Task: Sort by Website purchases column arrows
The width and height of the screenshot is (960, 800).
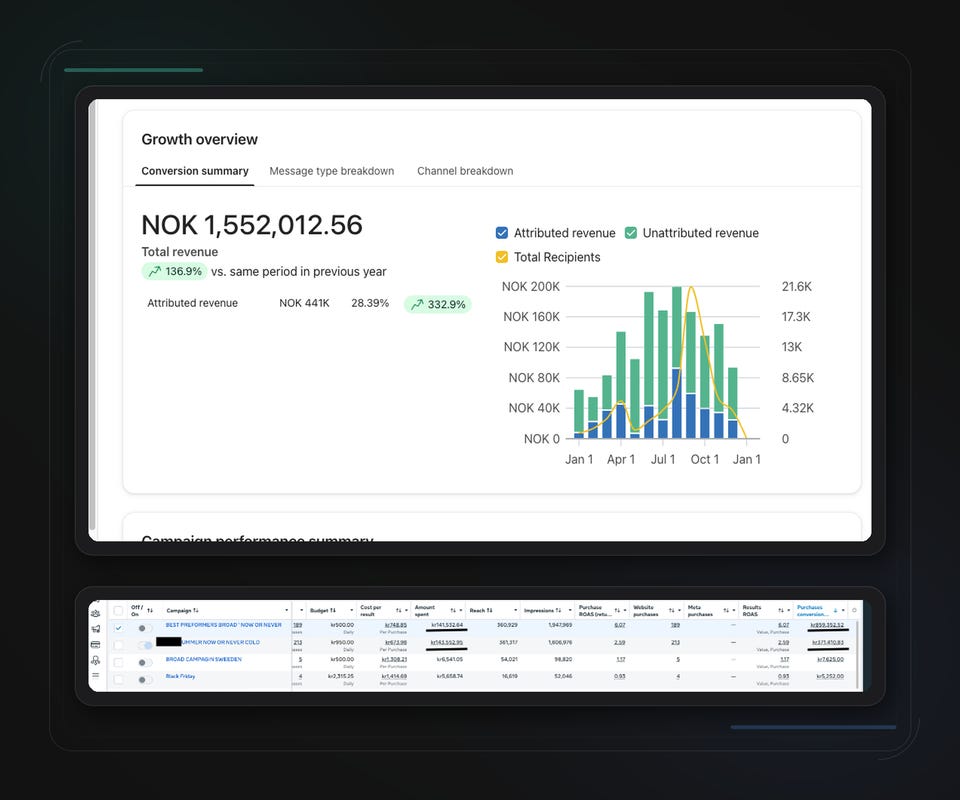Action: pyautogui.click(x=672, y=610)
